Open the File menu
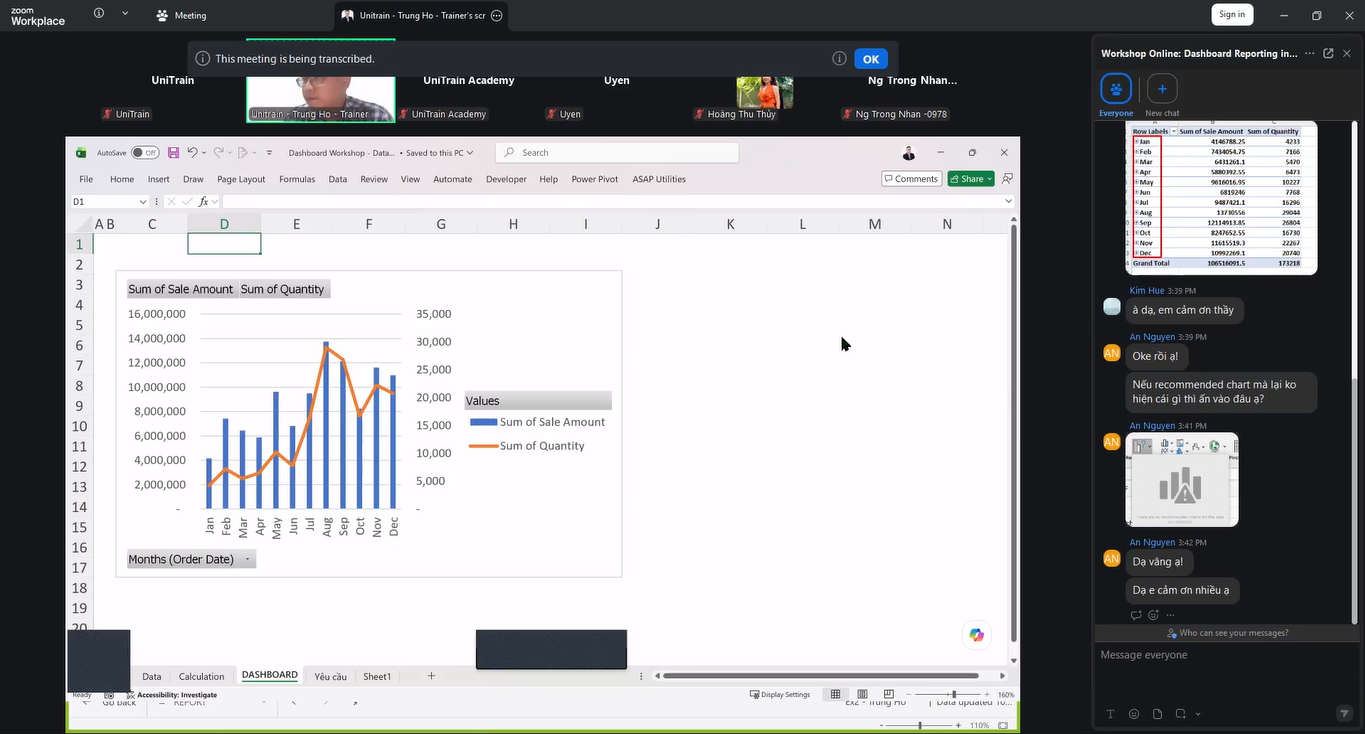 tap(86, 179)
